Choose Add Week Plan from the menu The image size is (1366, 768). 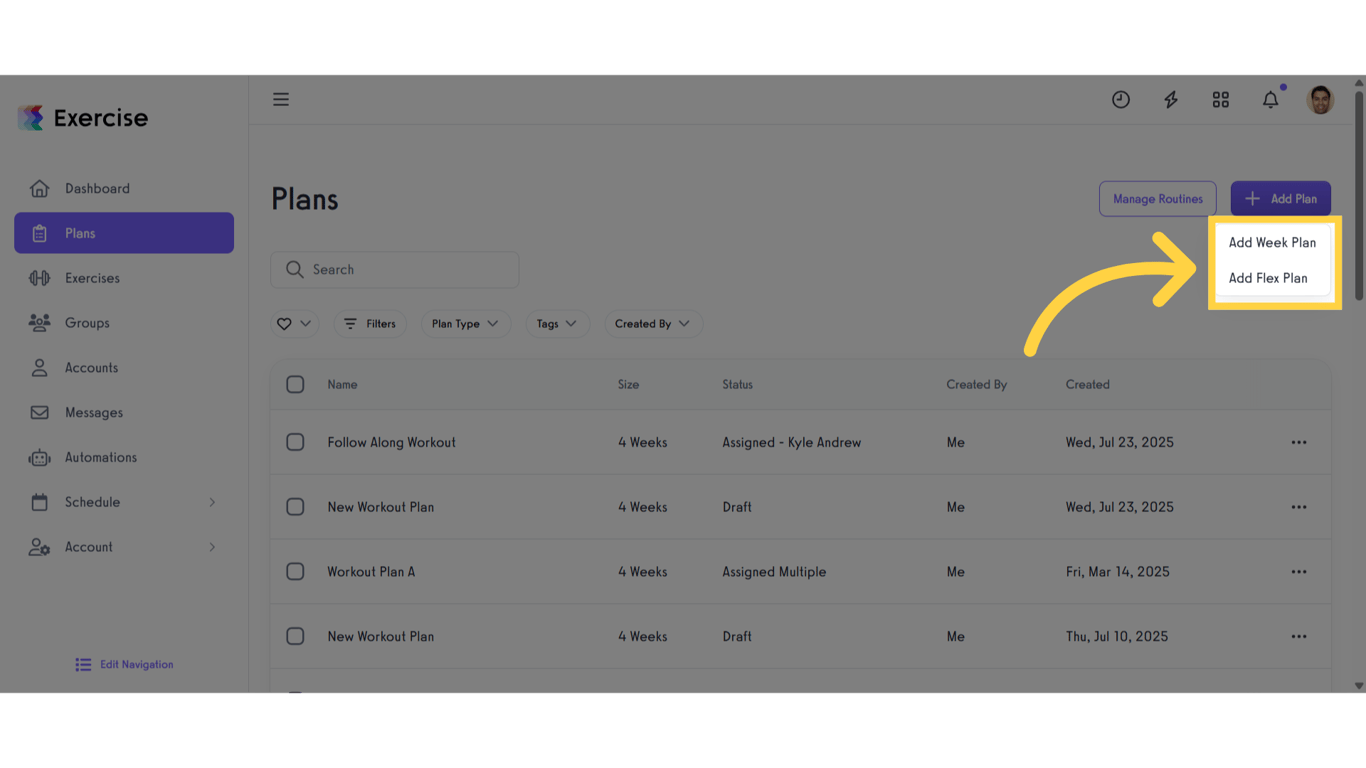[1272, 242]
